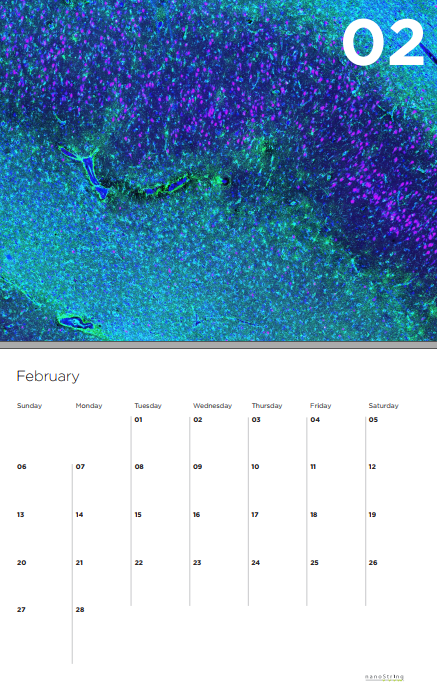Click date 06 under Sunday
The height and width of the screenshot is (690, 437).
coord(22,467)
